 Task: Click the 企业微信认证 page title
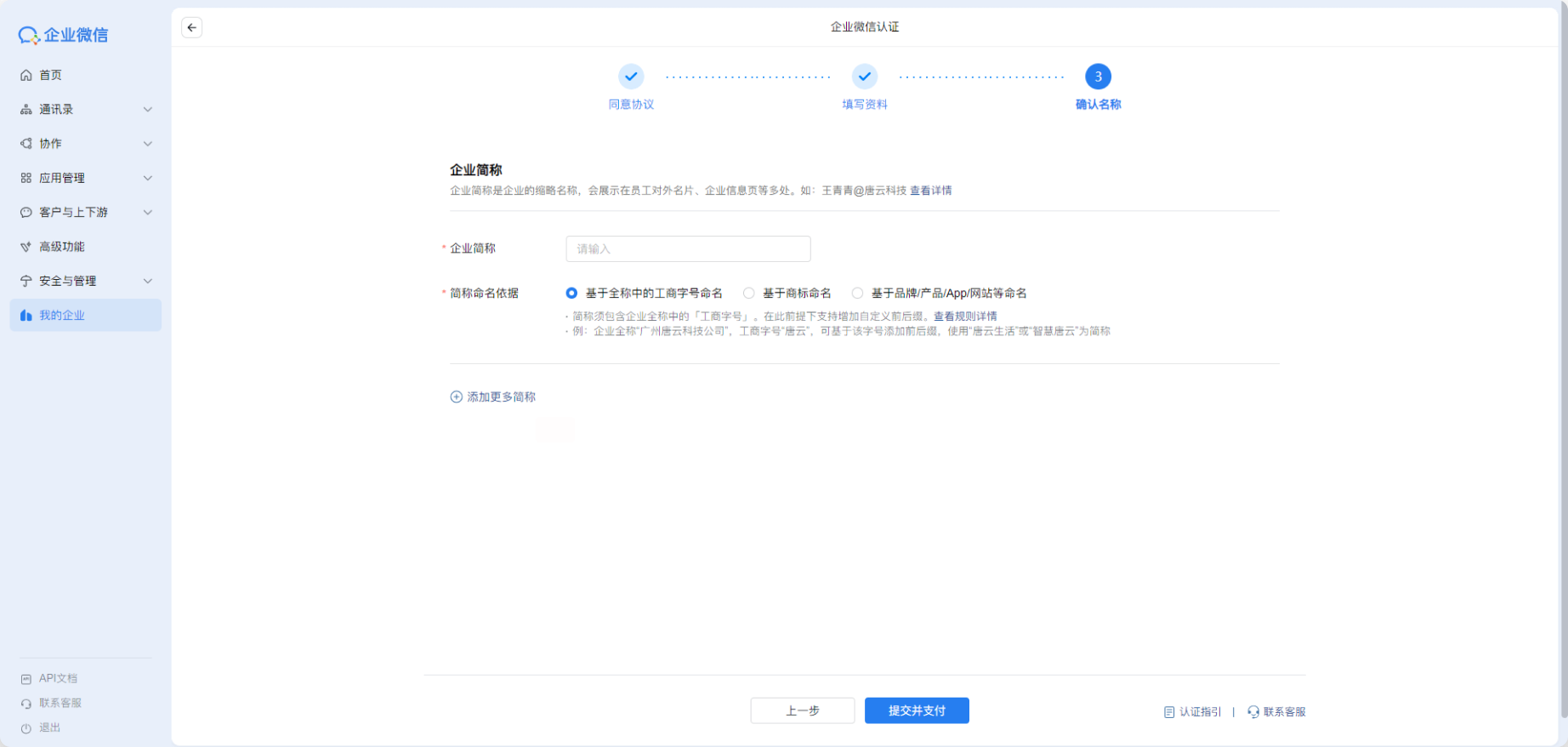pyautogui.click(x=865, y=27)
